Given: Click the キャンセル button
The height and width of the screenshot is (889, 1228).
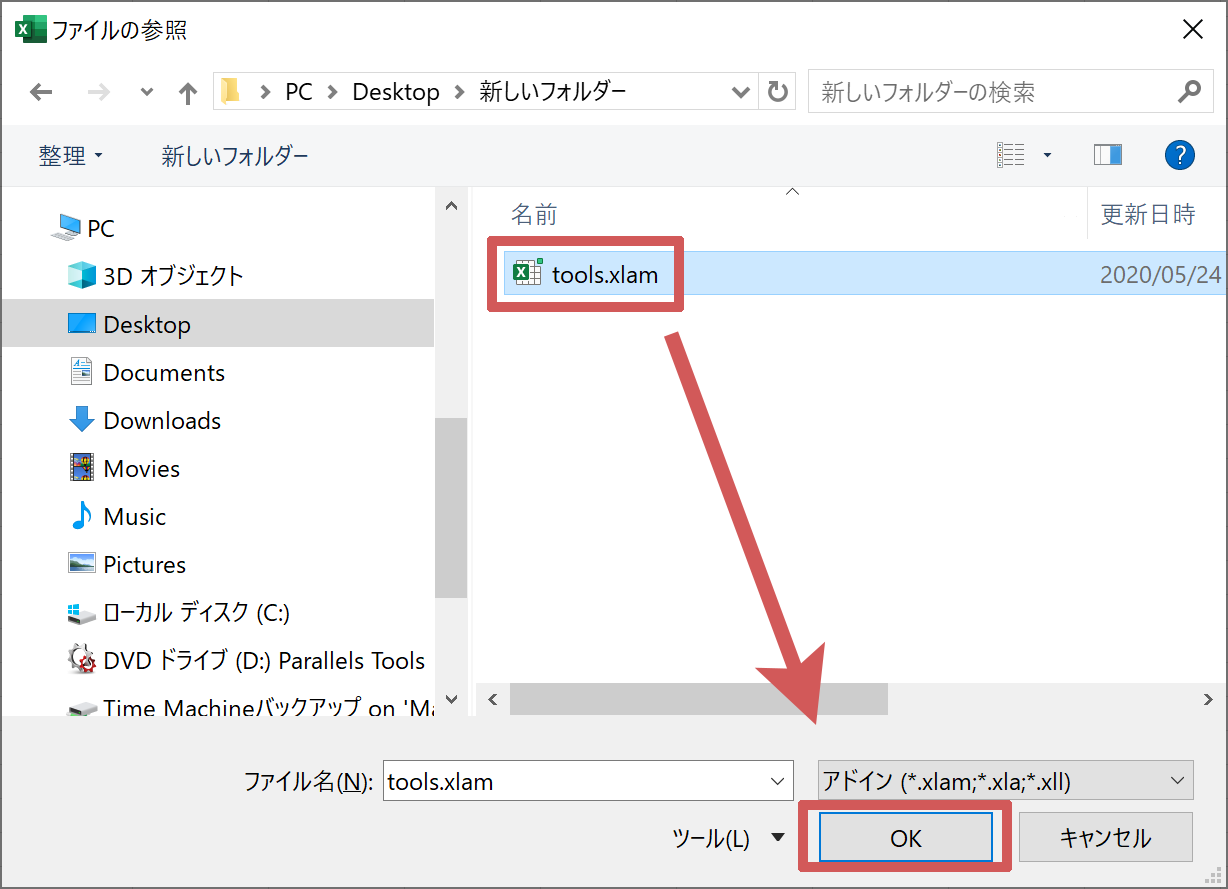Looking at the screenshot, I should (1105, 838).
